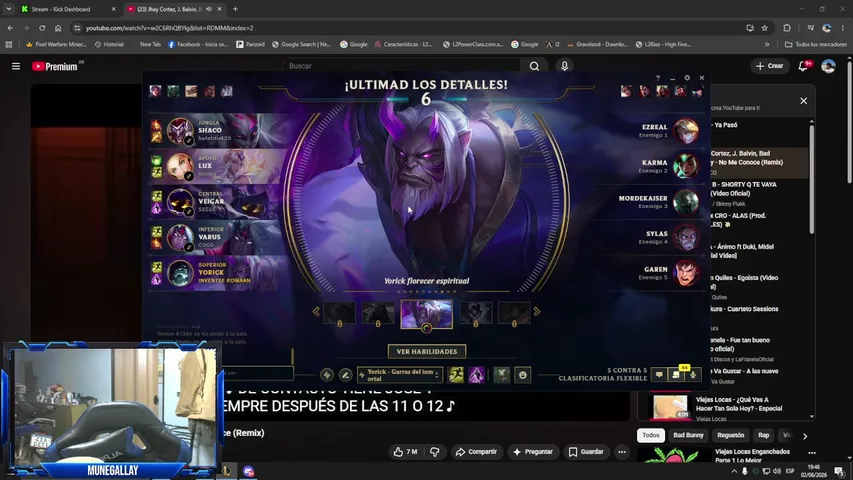Screen dimensions: 853x480
Task: Select the last locked skin thumbnail
Action: 514,314
